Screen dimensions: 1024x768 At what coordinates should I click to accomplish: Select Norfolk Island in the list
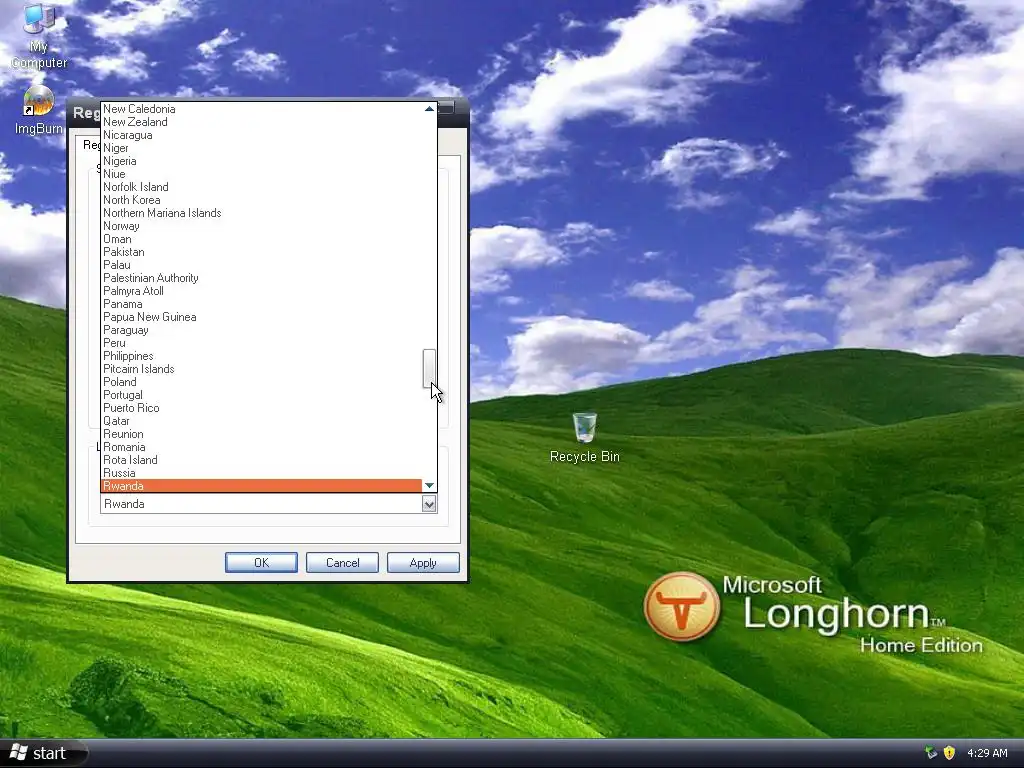click(261, 187)
